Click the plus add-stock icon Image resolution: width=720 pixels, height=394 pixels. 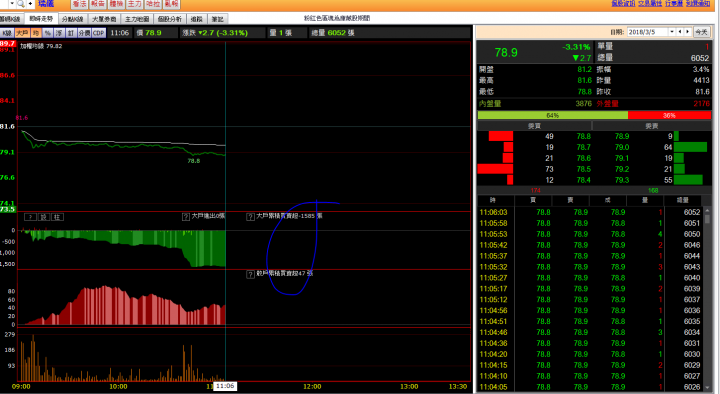pyautogui.click(x=30, y=4)
